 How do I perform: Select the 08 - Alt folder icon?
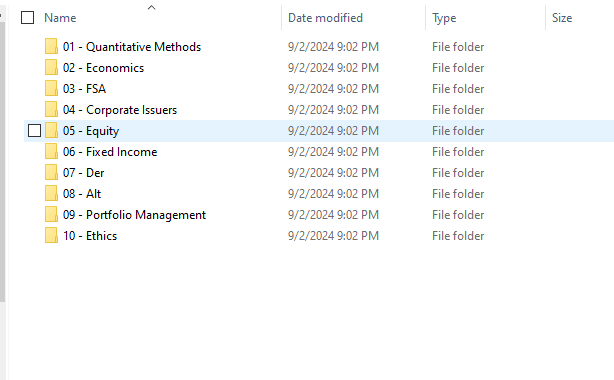[x=51, y=194]
